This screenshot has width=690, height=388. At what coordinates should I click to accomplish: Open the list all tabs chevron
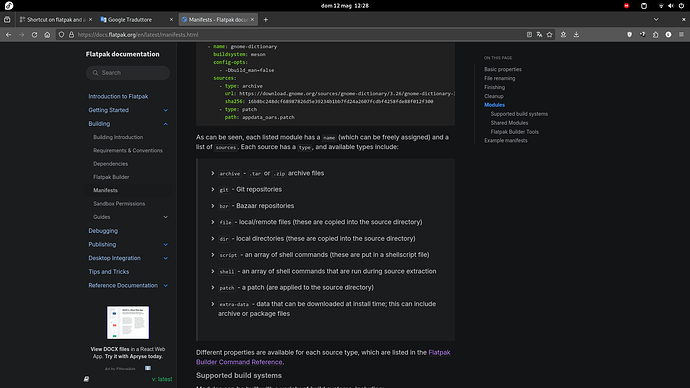coord(656,19)
